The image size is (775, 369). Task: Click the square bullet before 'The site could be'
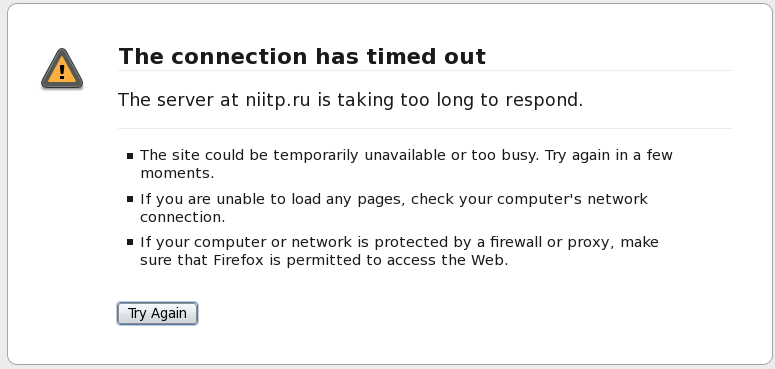[130, 156]
